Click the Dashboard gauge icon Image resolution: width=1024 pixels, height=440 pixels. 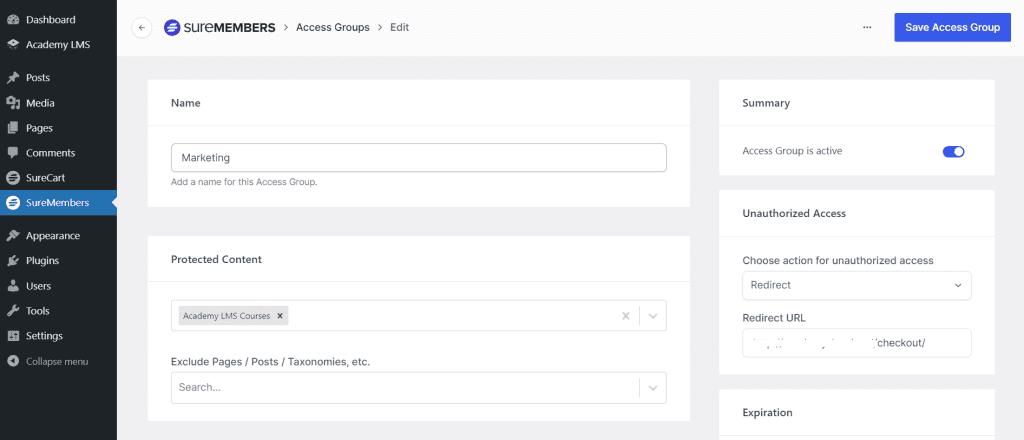[12, 20]
